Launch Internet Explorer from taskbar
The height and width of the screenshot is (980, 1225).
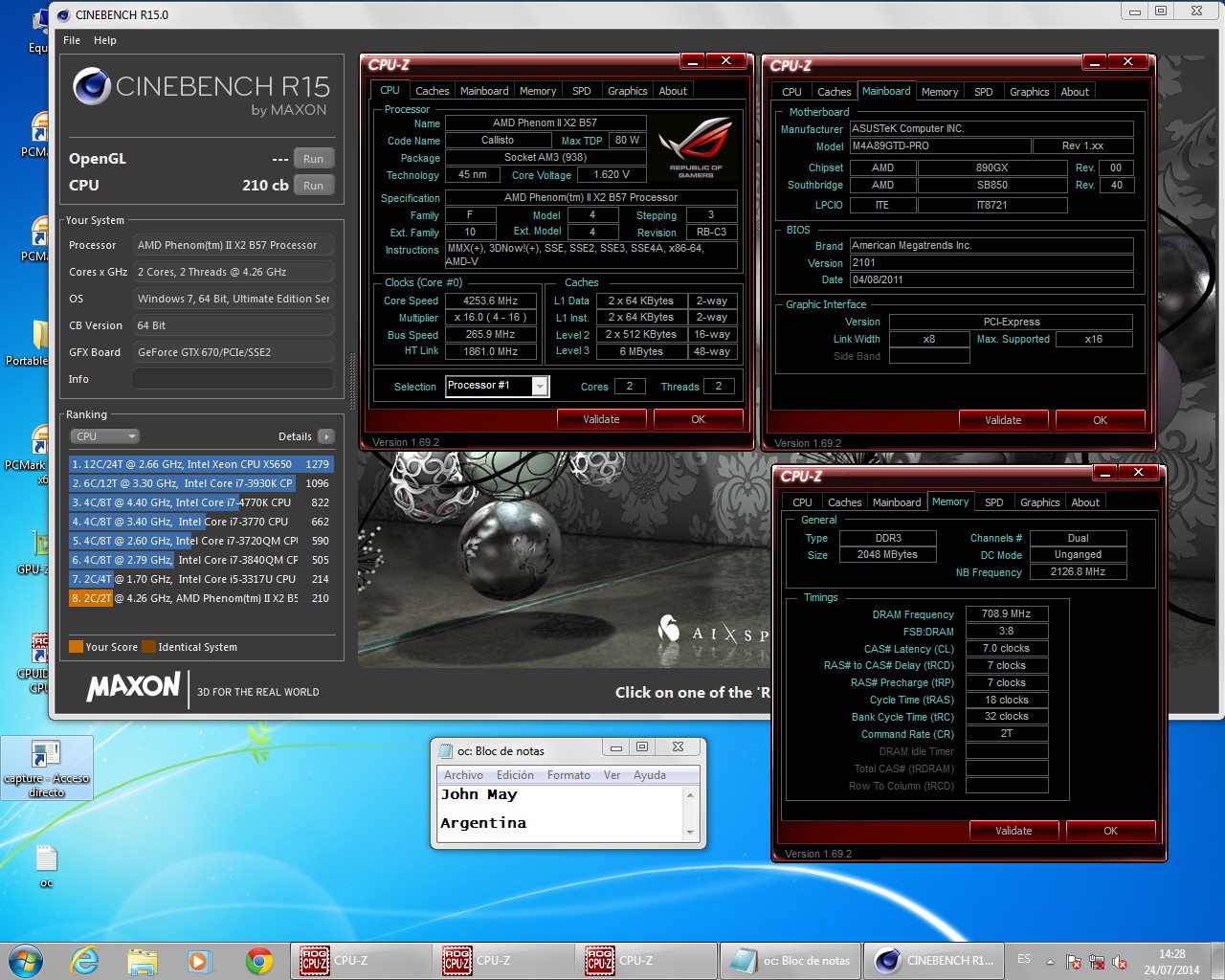click(85, 961)
